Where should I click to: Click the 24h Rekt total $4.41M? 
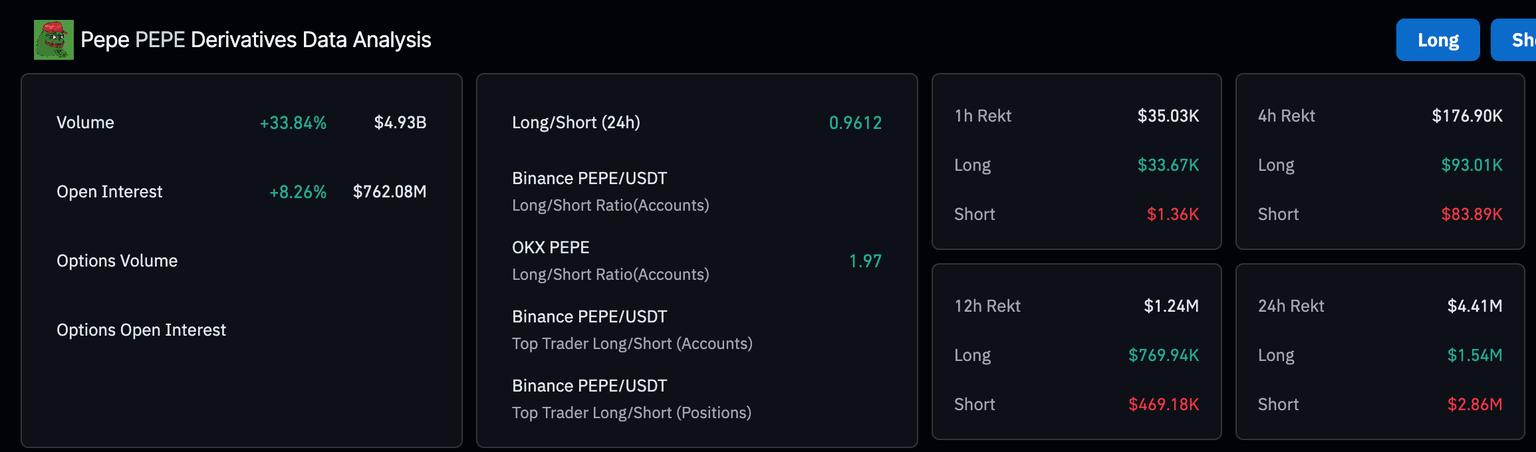(x=1474, y=306)
